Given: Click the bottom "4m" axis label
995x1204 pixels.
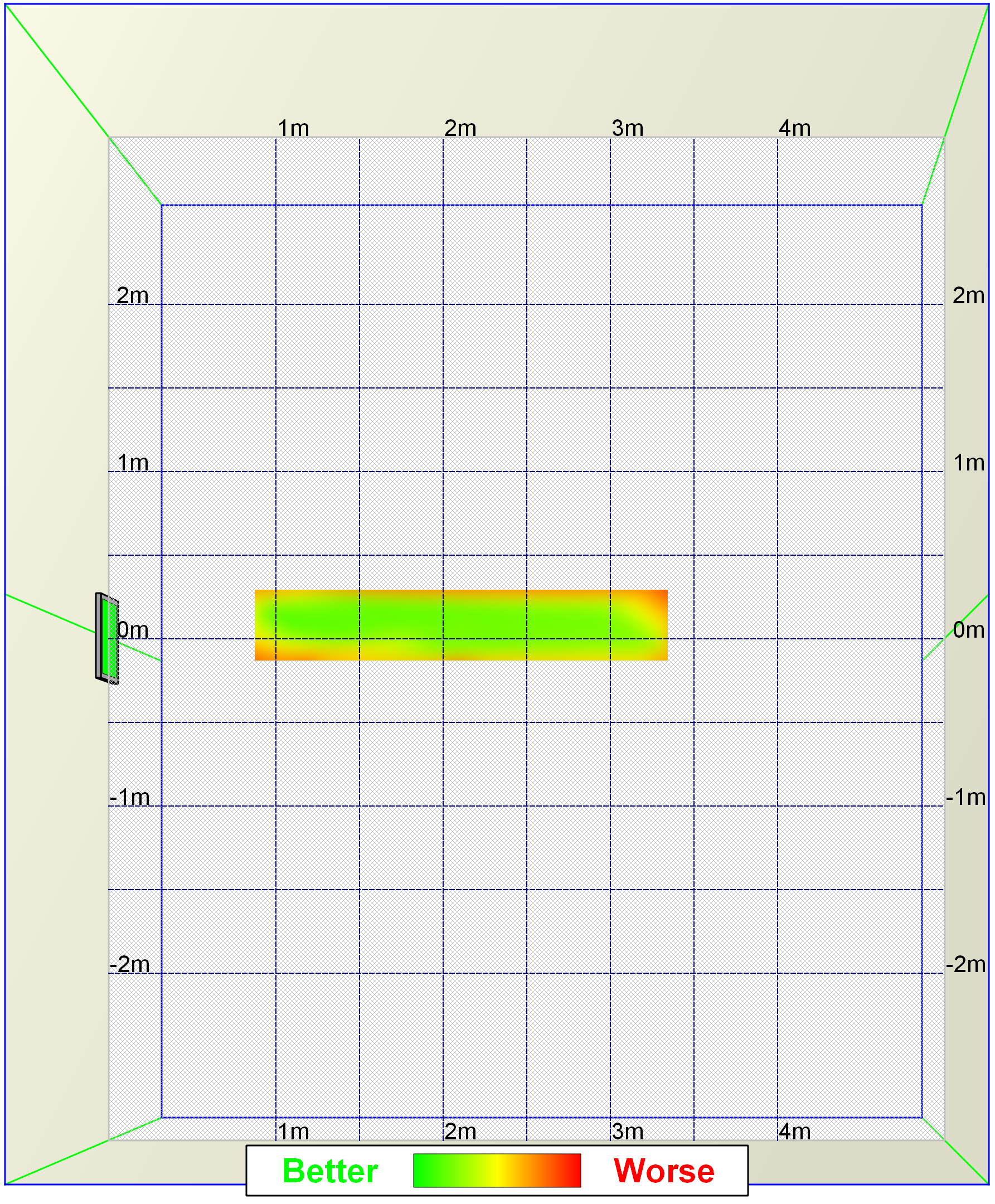Looking at the screenshot, I should click(794, 1132).
